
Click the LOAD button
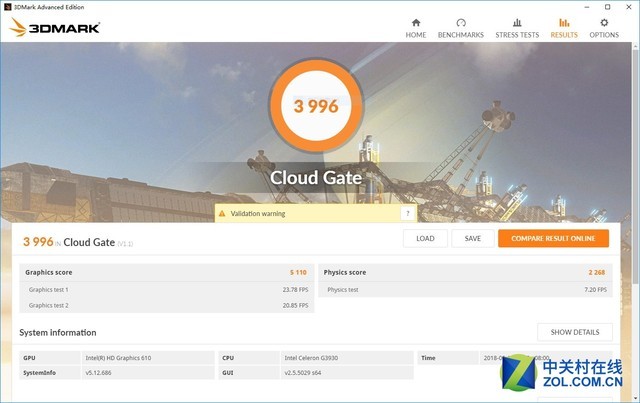pyautogui.click(x=425, y=238)
